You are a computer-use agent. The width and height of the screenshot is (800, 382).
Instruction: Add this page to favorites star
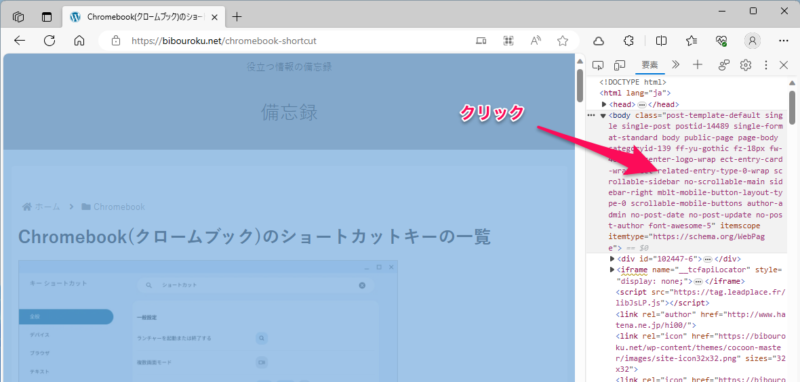click(562, 41)
